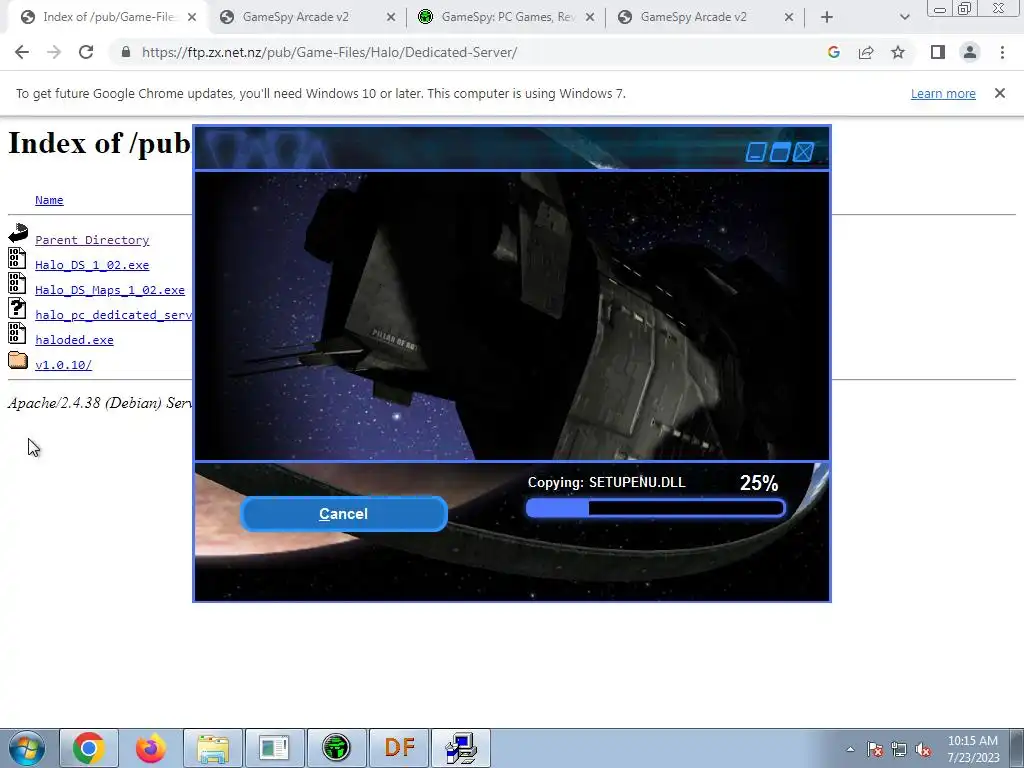Open Chrome three-dot menu
This screenshot has height=768, width=1024.
point(1002,52)
